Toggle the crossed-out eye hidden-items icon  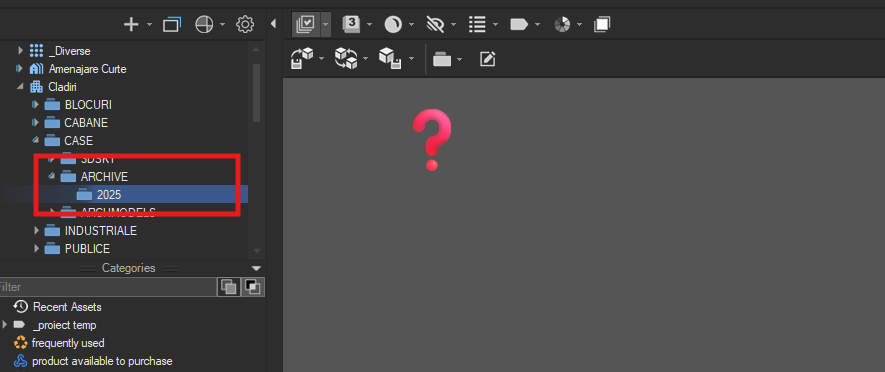pyautogui.click(x=435, y=24)
